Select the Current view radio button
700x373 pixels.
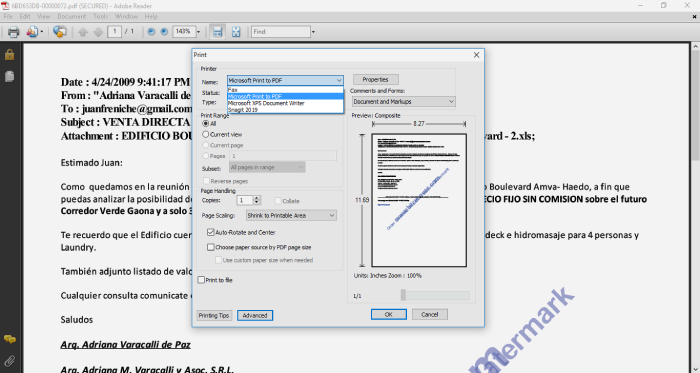206,134
